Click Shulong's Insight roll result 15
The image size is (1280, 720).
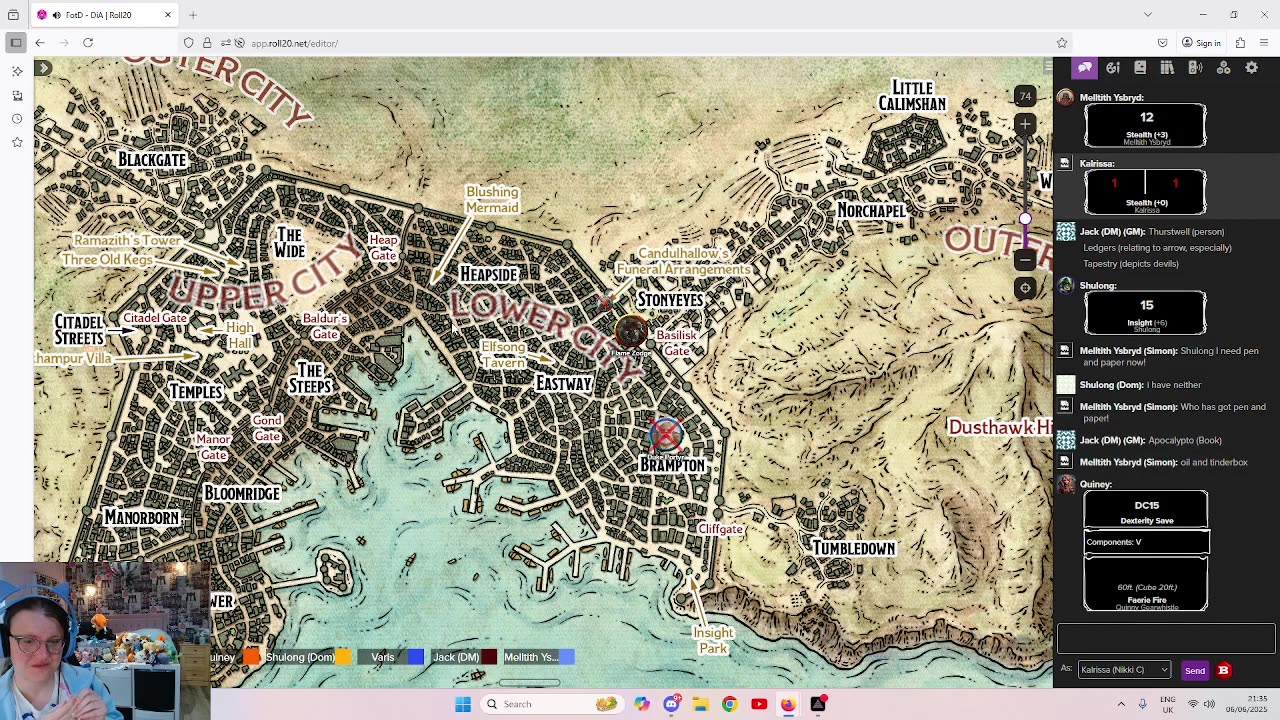1146,305
